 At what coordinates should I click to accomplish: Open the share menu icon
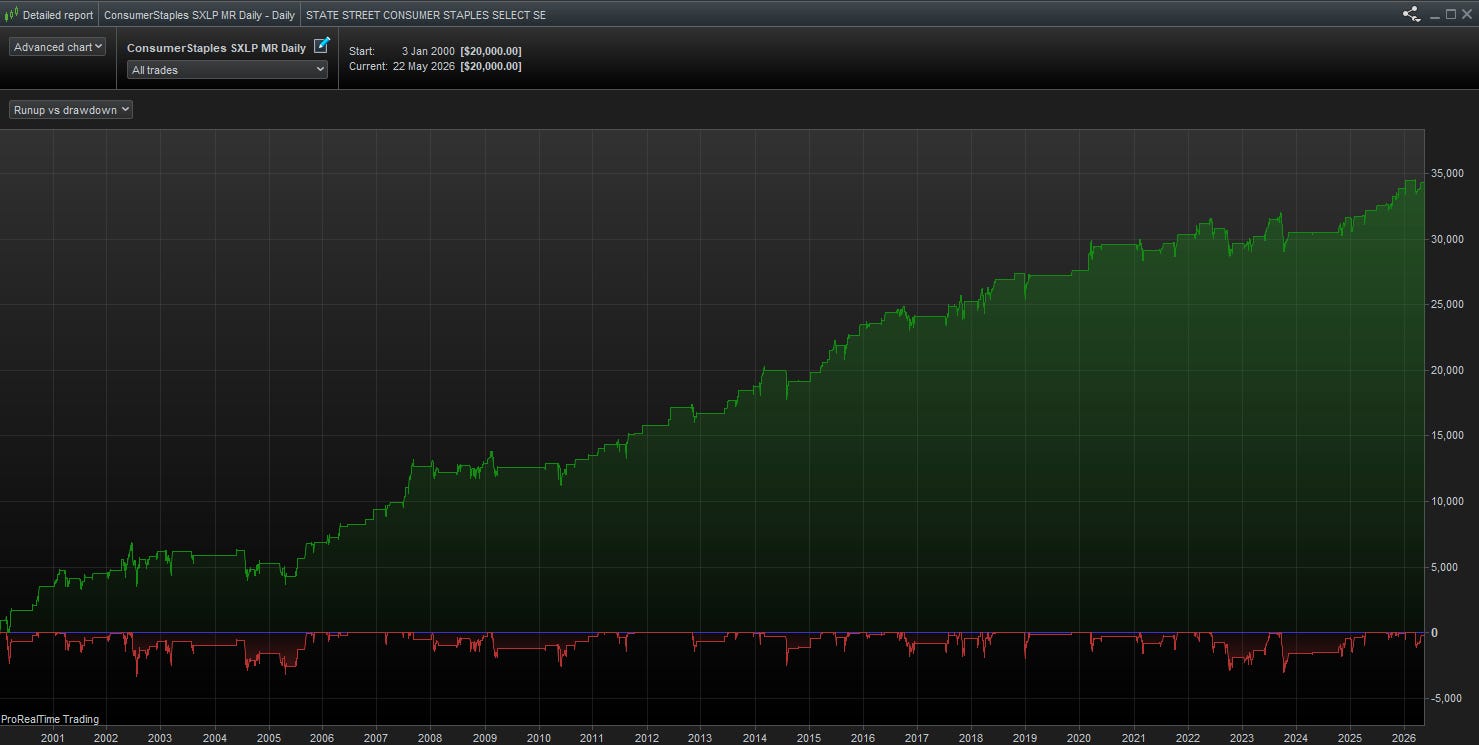click(x=1411, y=14)
